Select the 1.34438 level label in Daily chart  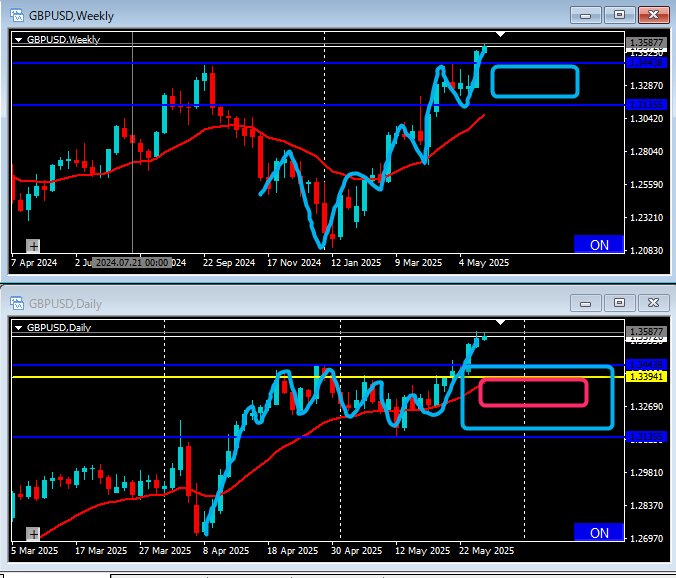(x=646, y=365)
